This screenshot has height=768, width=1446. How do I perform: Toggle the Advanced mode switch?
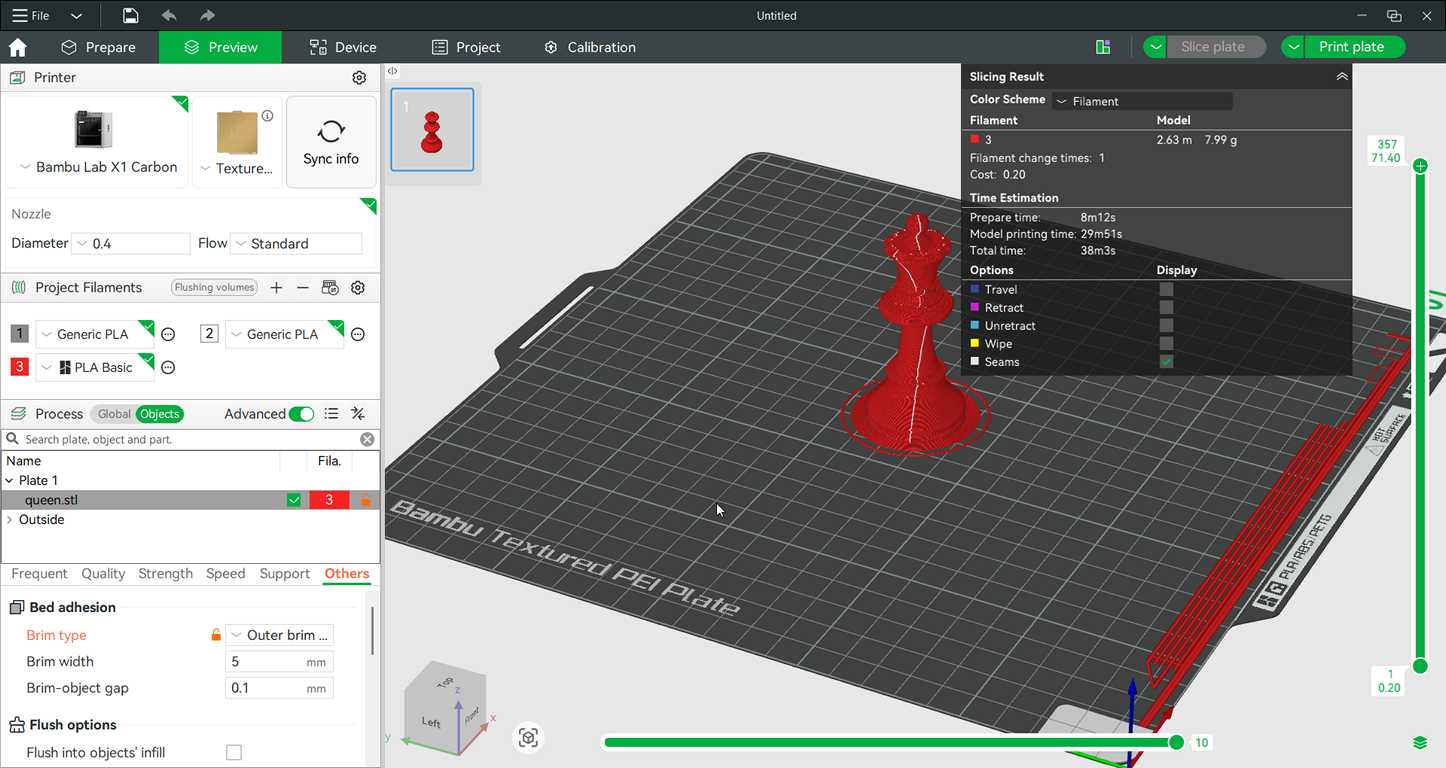pos(301,414)
